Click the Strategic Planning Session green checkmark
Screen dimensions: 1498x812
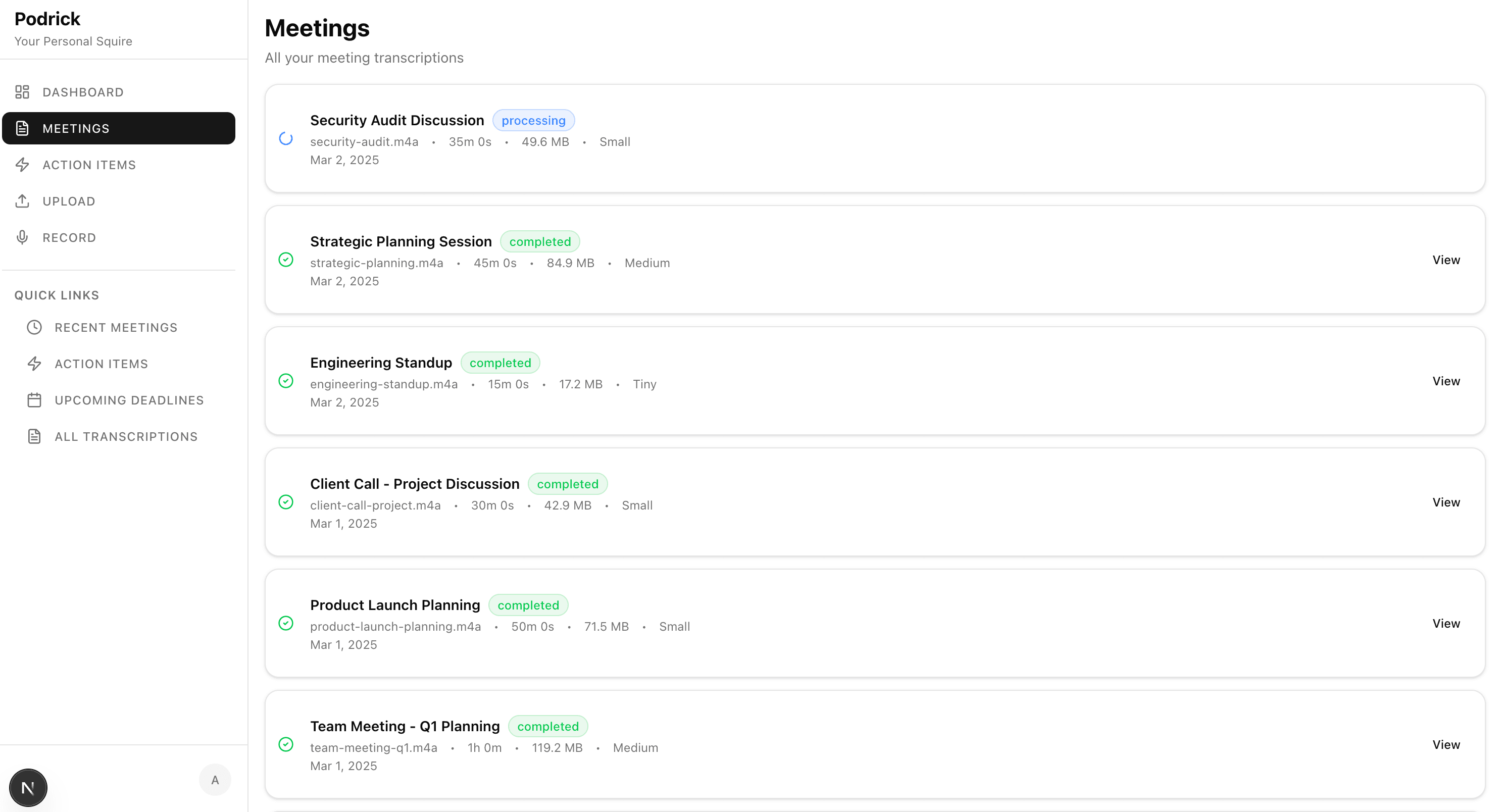285,259
